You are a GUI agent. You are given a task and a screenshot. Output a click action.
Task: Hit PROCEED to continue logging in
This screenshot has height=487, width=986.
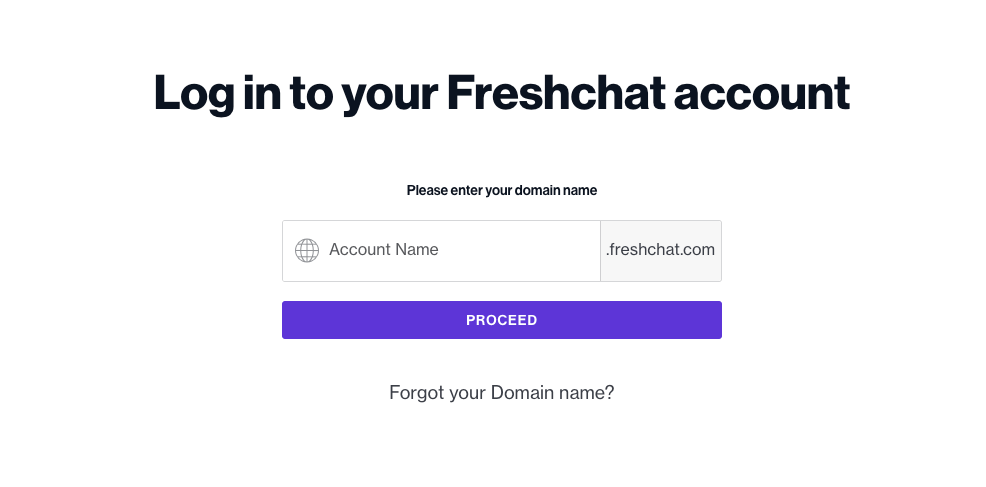click(501, 320)
